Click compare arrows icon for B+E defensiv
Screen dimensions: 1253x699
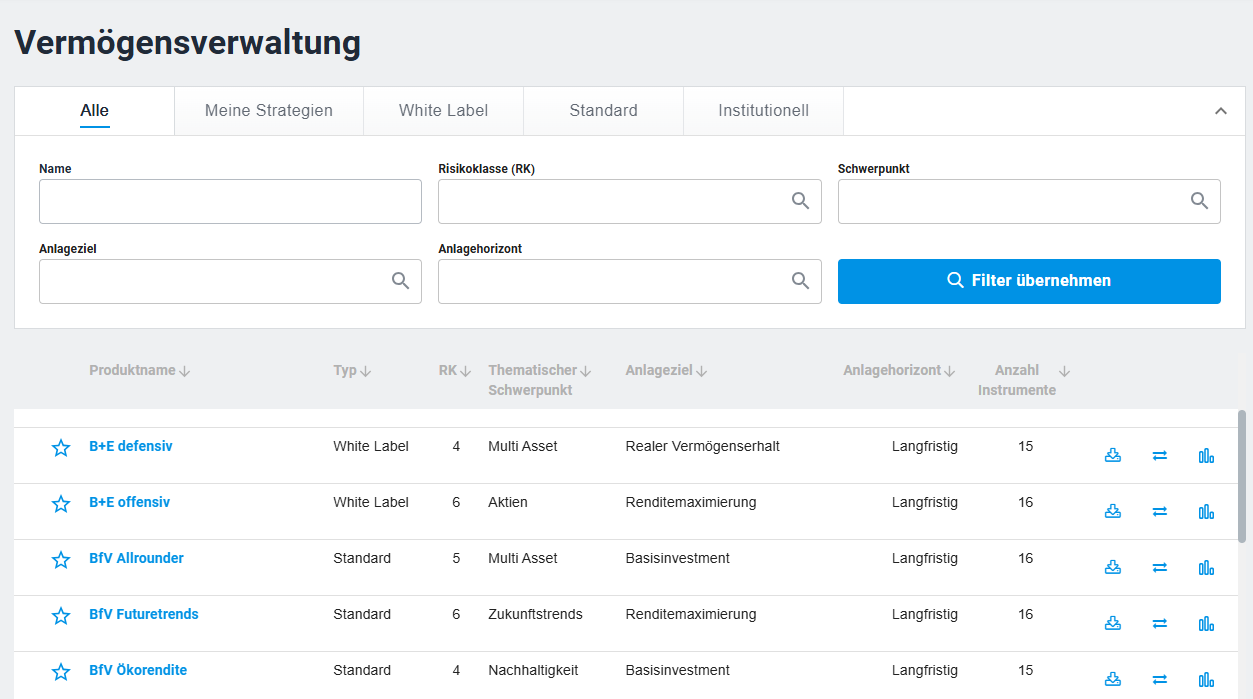click(1160, 455)
